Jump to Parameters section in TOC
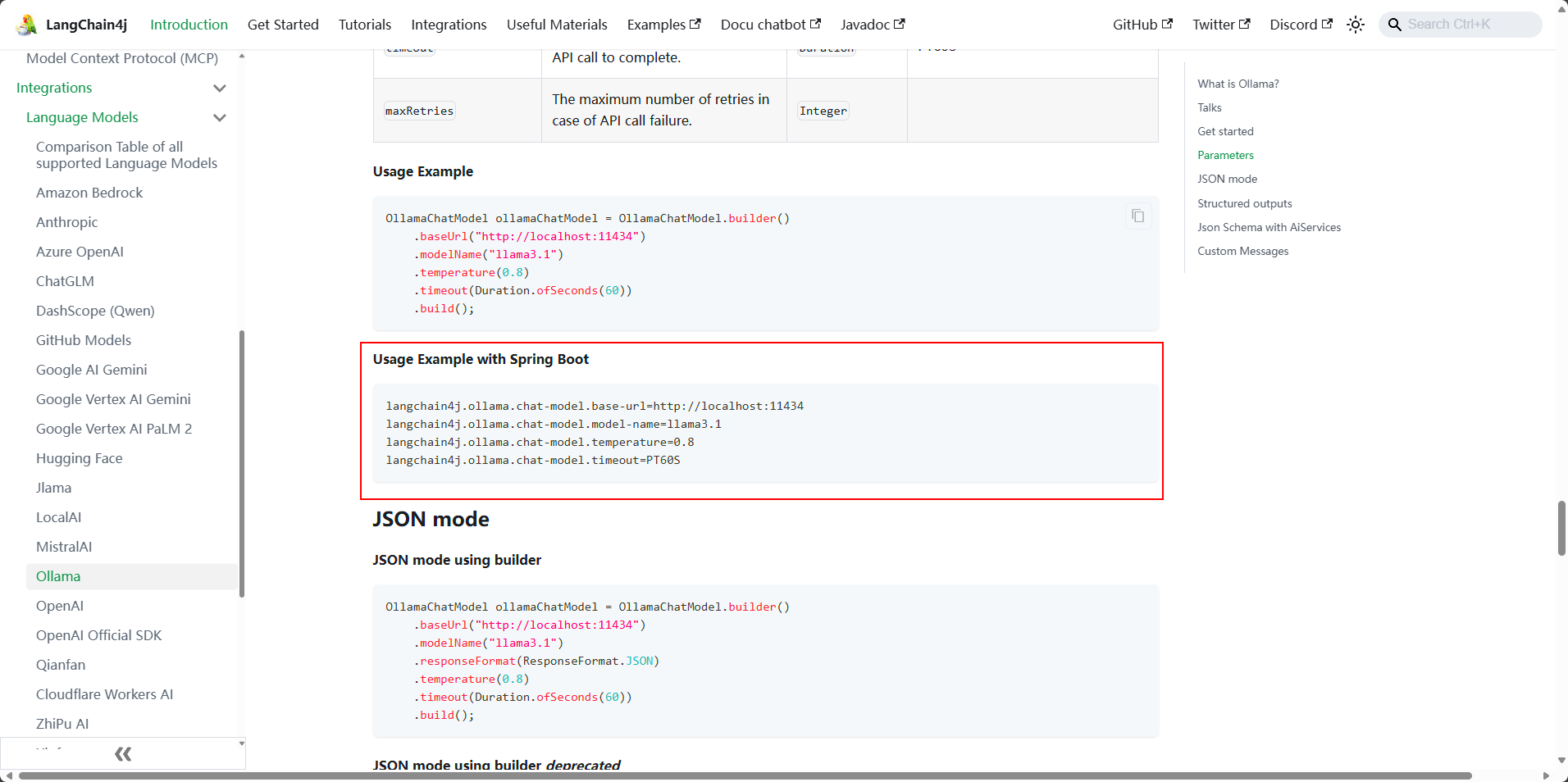1568x782 pixels. pyautogui.click(x=1225, y=155)
